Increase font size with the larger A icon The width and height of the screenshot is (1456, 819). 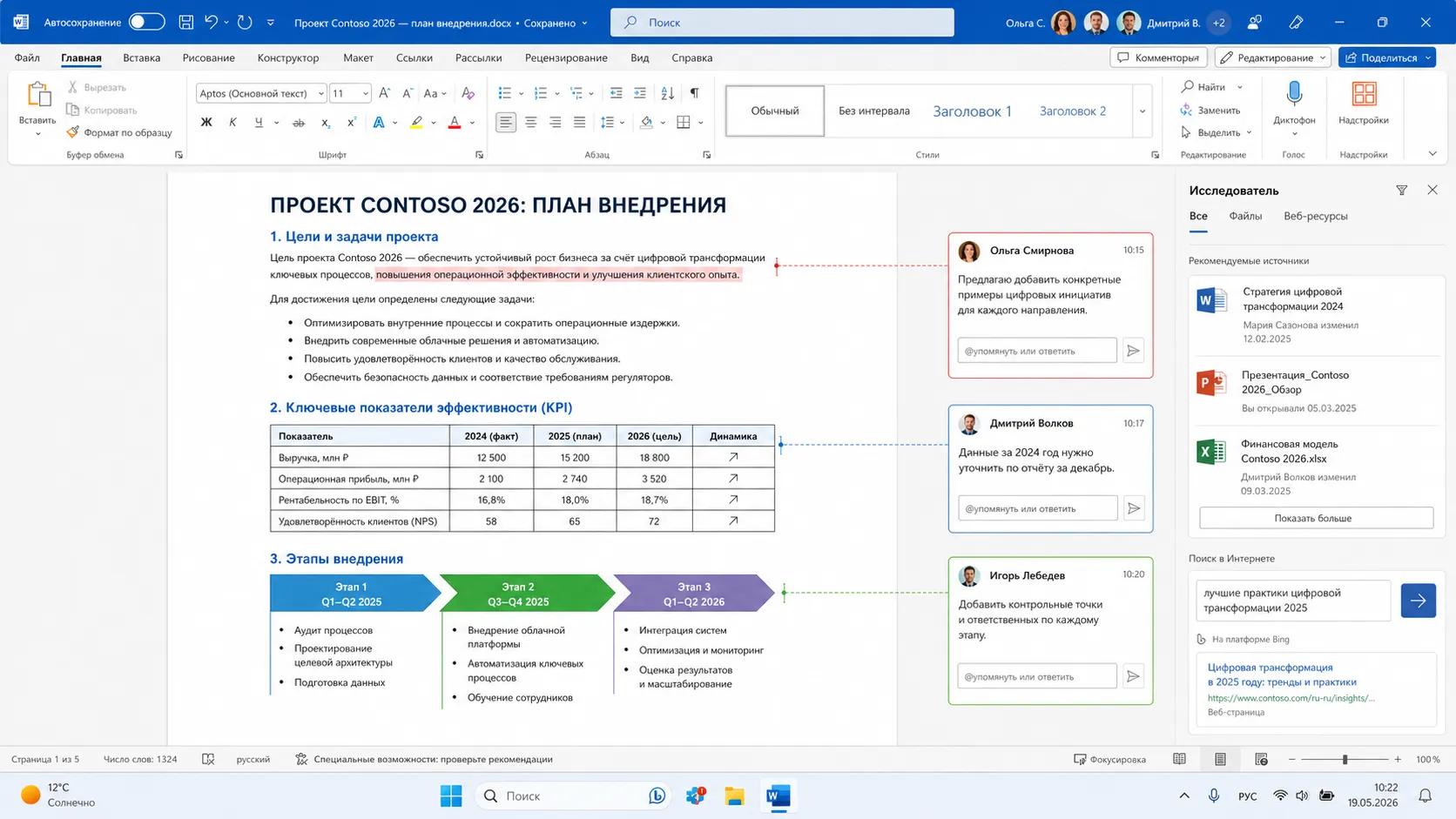(x=385, y=93)
